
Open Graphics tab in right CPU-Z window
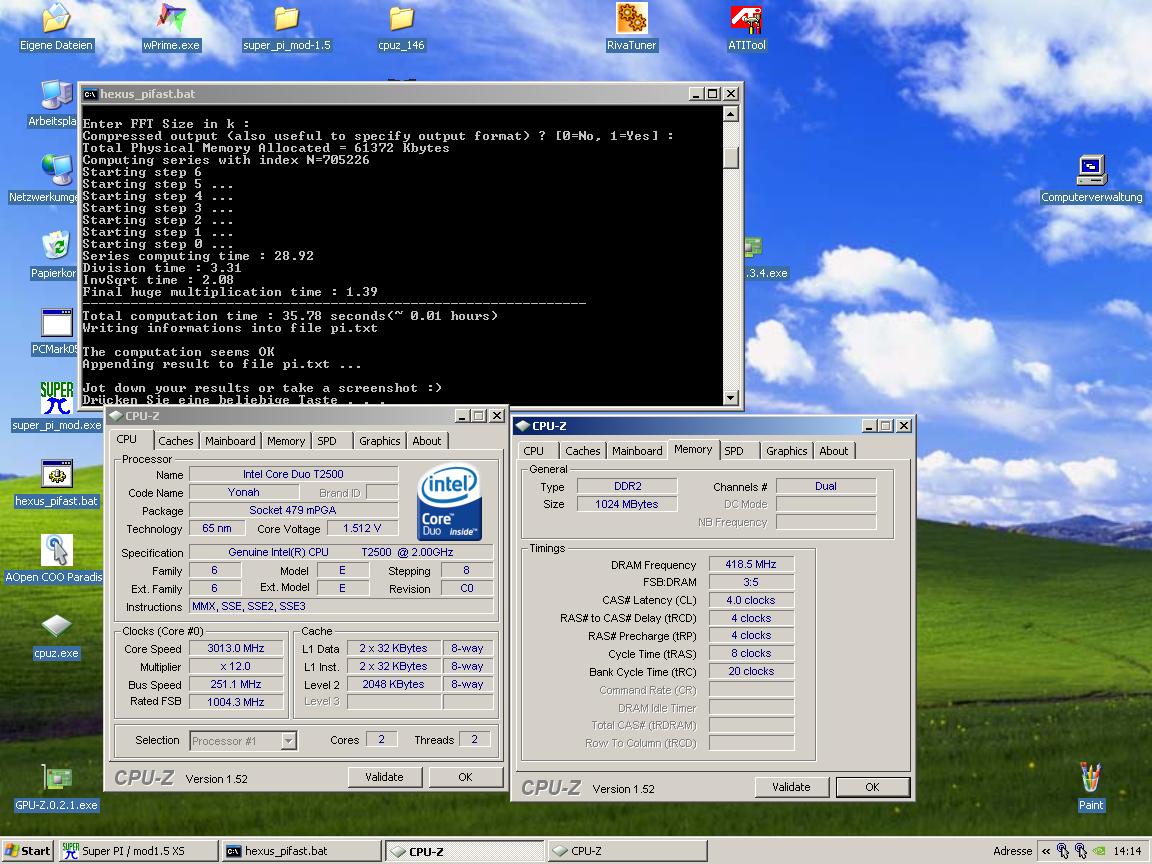786,451
